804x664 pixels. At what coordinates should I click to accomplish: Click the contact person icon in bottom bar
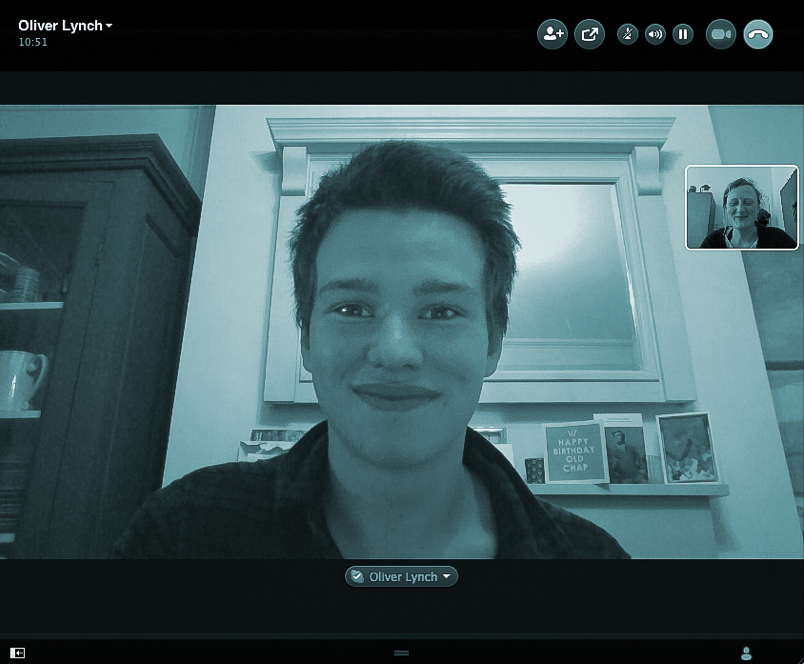[x=747, y=653]
